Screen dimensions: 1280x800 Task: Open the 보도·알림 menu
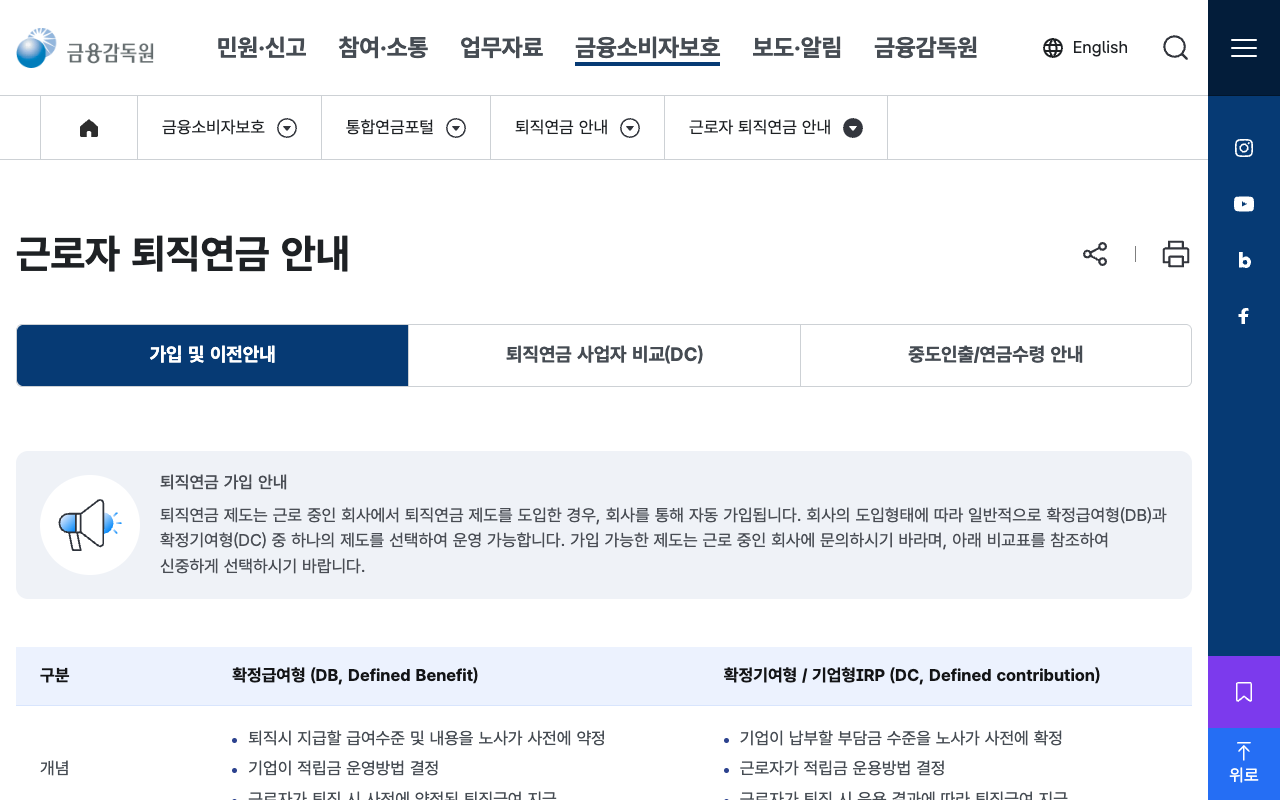pos(797,48)
